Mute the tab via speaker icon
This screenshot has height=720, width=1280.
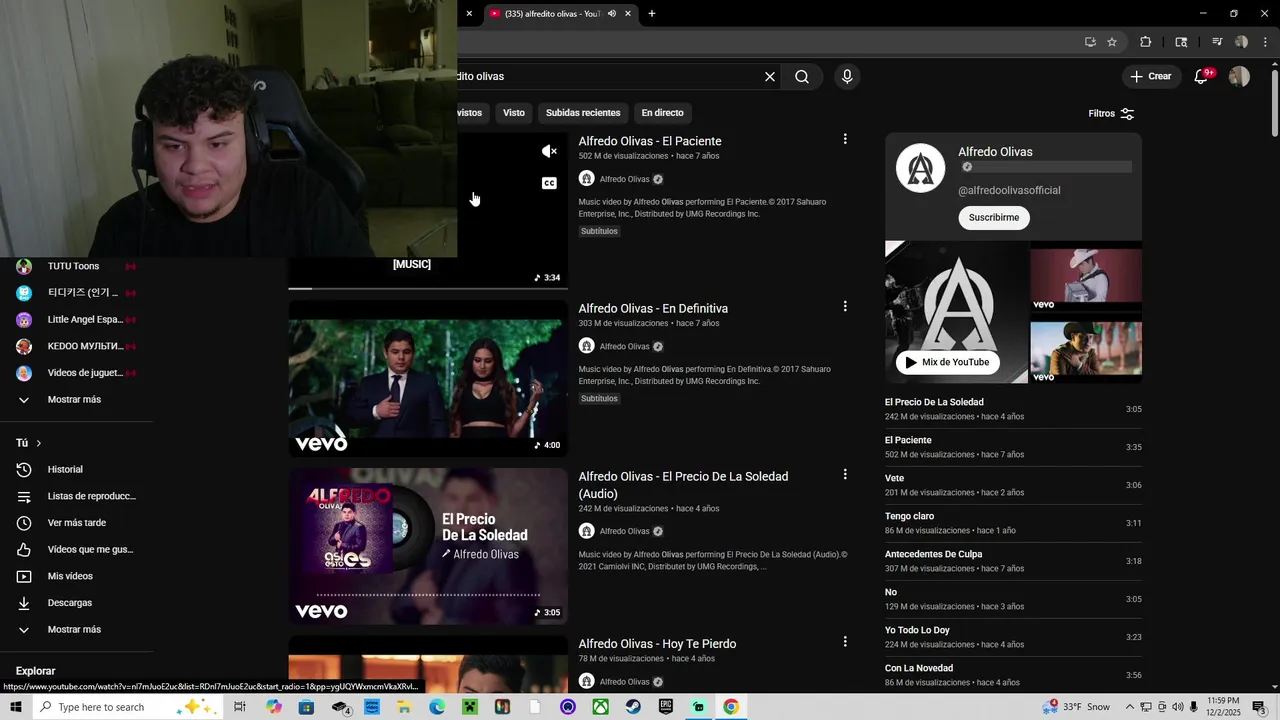click(x=611, y=14)
